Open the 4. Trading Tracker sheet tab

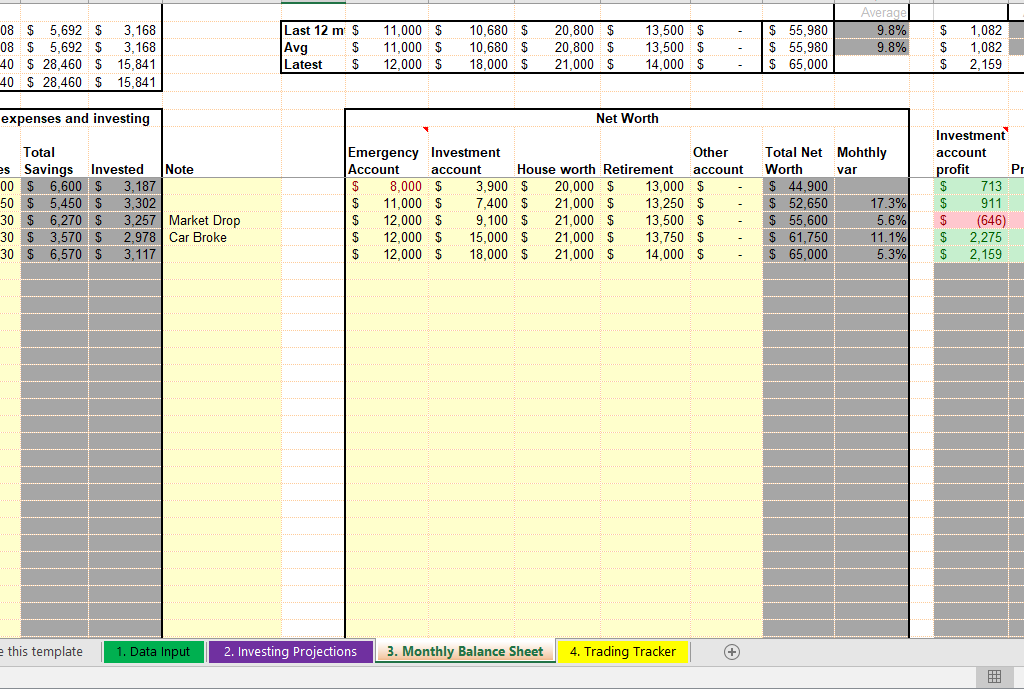622,652
